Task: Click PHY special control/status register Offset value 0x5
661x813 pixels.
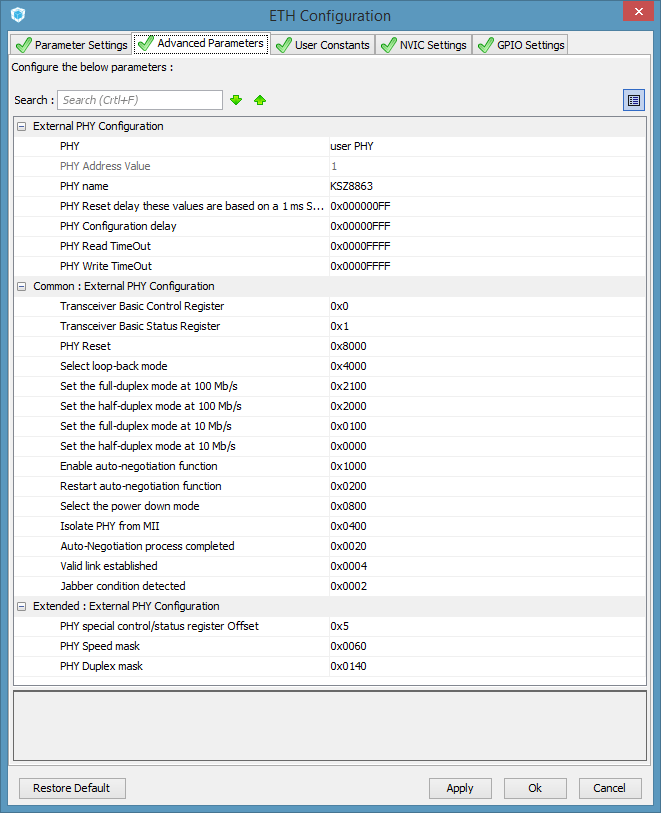Action: point(340,626)
